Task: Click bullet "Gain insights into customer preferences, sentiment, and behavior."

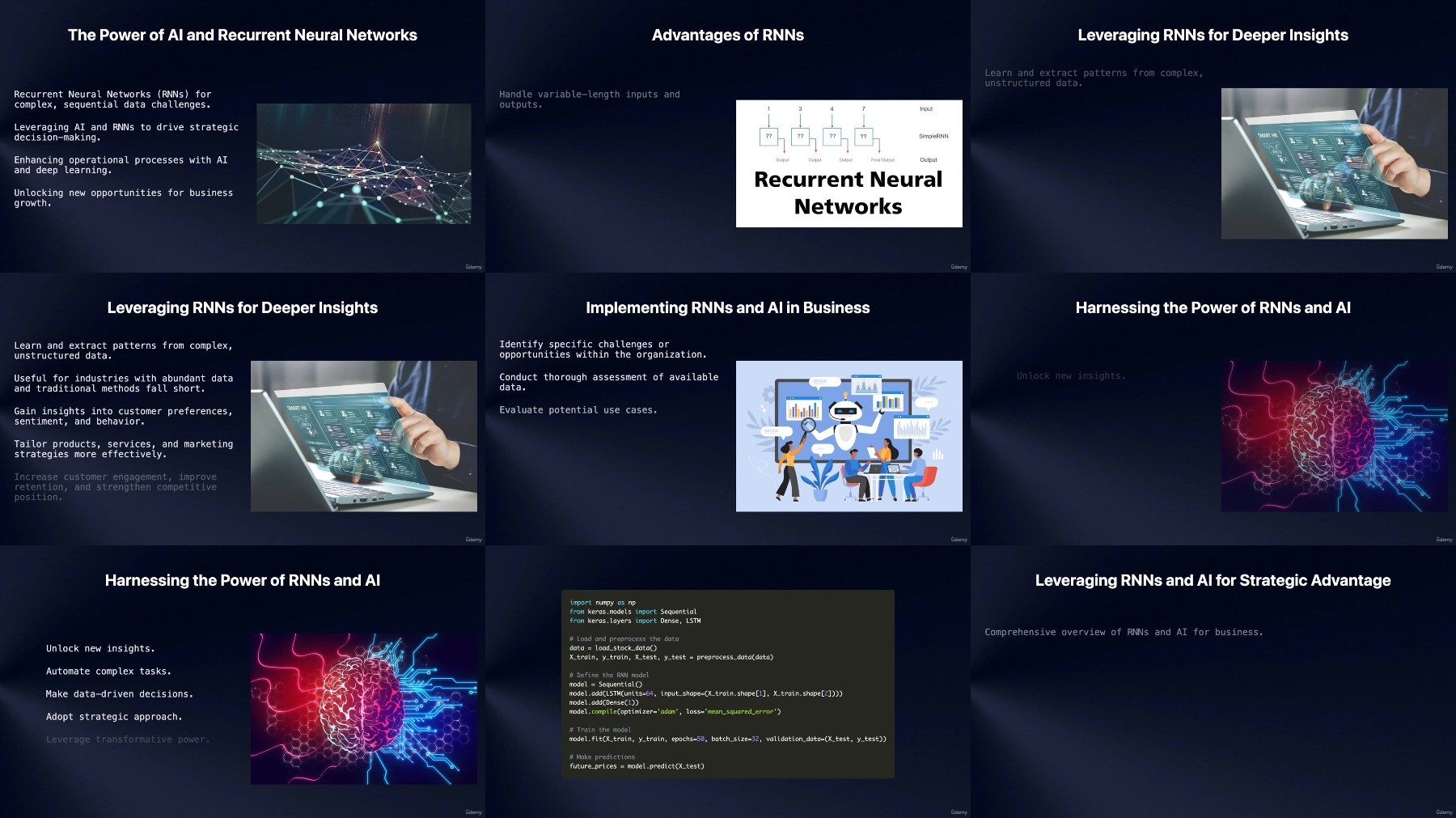Action: (123, 416)
